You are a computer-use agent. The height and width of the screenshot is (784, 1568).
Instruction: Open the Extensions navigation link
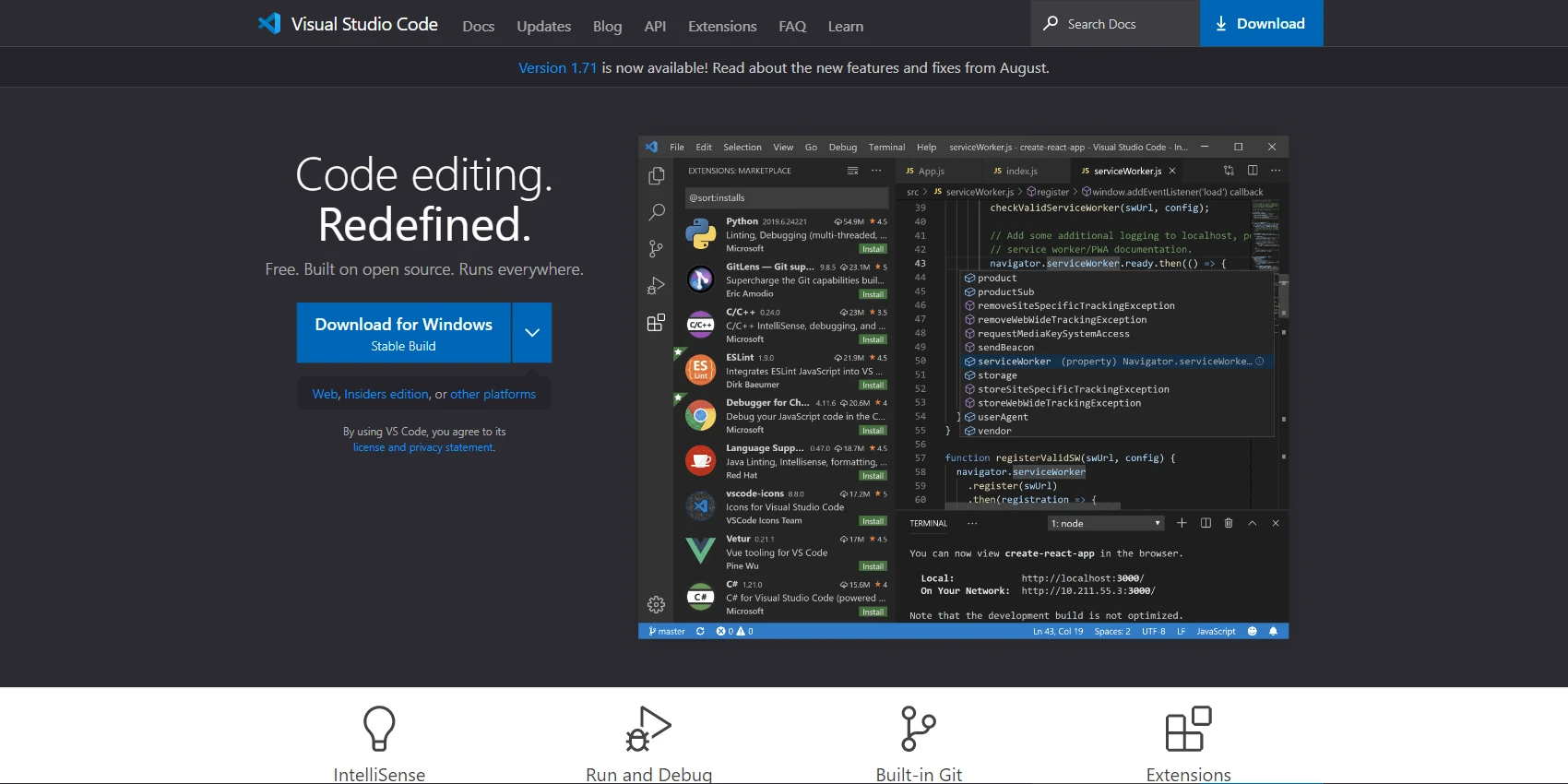tap(722, 26)
